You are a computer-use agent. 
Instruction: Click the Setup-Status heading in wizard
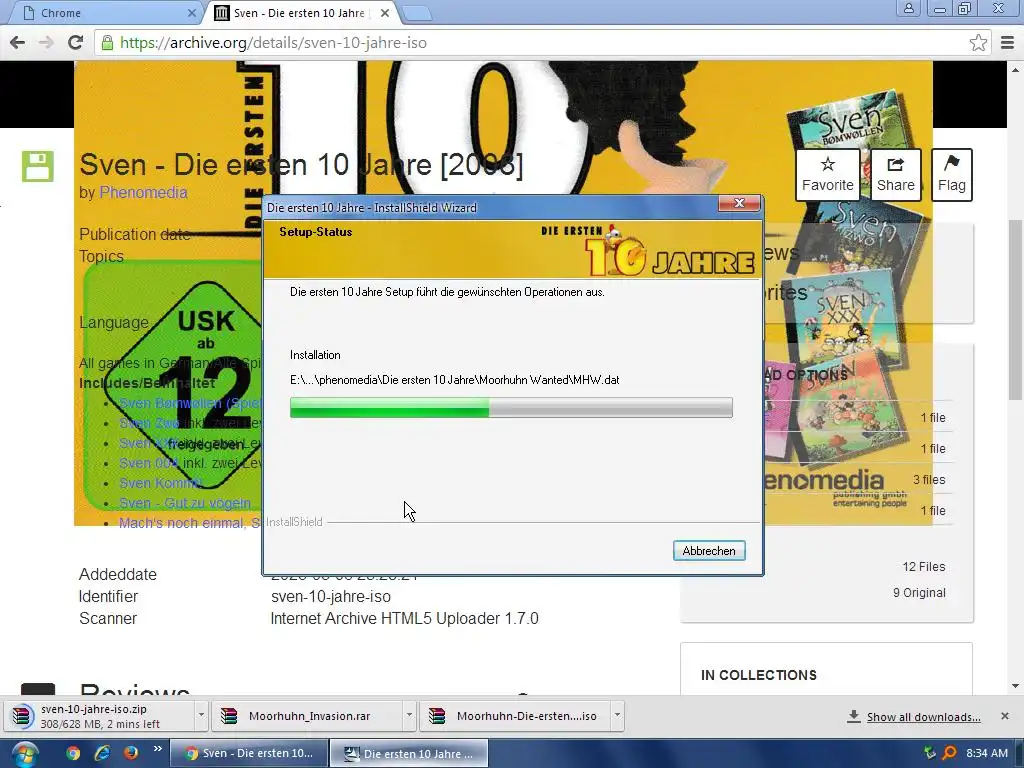315,232
